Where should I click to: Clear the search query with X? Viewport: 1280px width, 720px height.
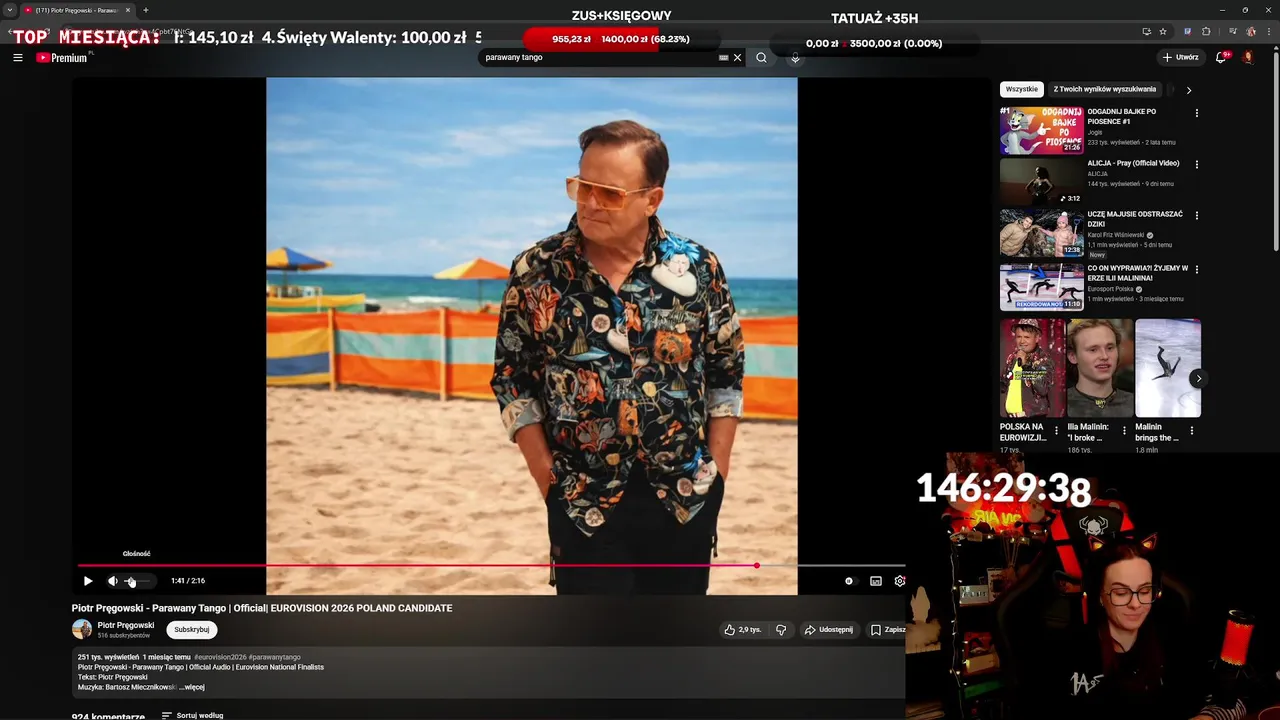pyautogui.click(x=738, y=58)
